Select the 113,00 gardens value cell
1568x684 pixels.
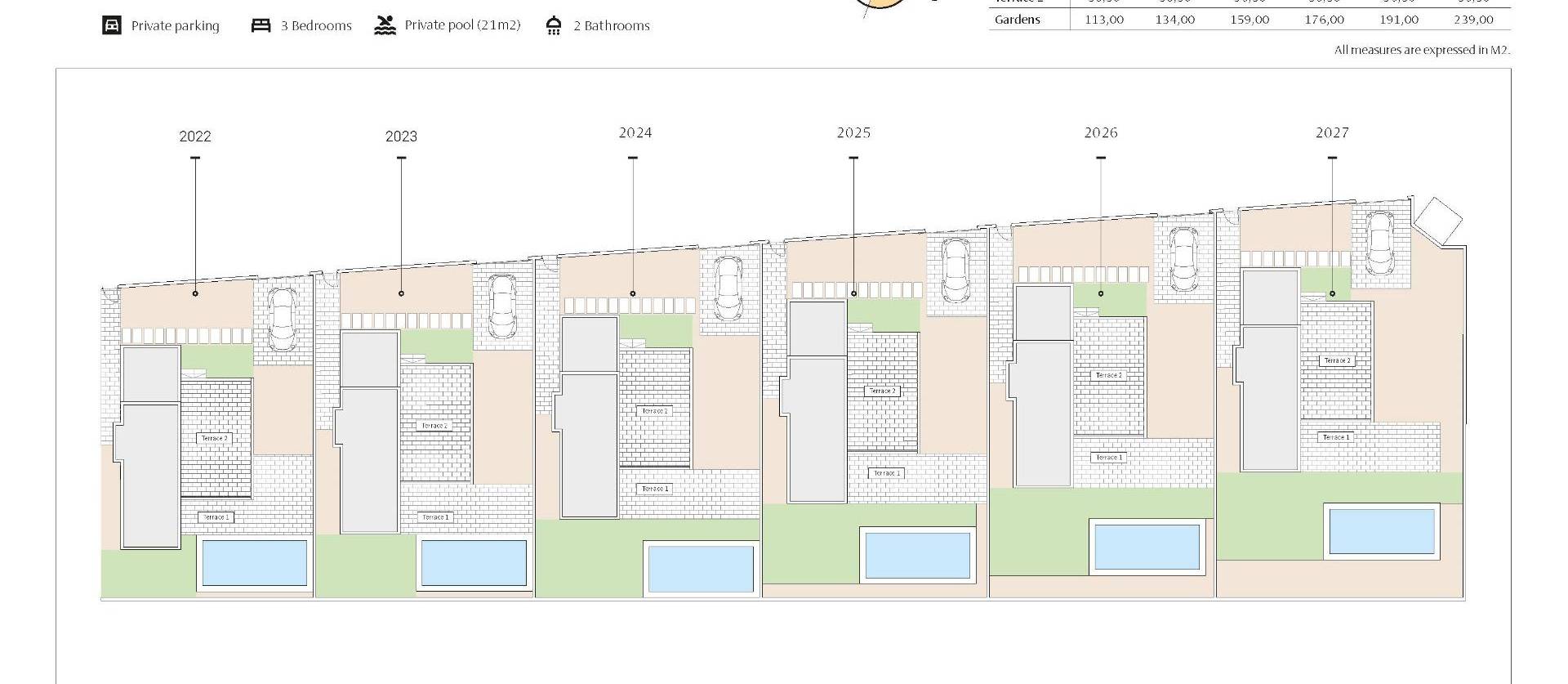(1104, 20)
